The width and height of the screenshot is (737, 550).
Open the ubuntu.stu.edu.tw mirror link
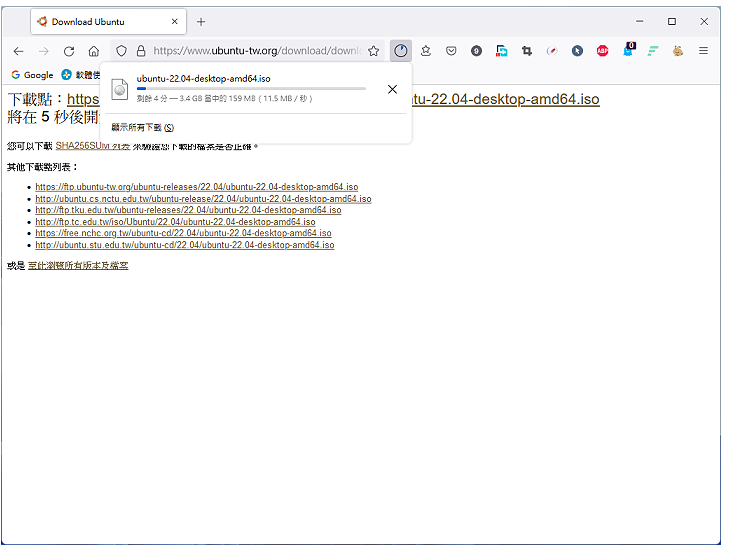185,245
